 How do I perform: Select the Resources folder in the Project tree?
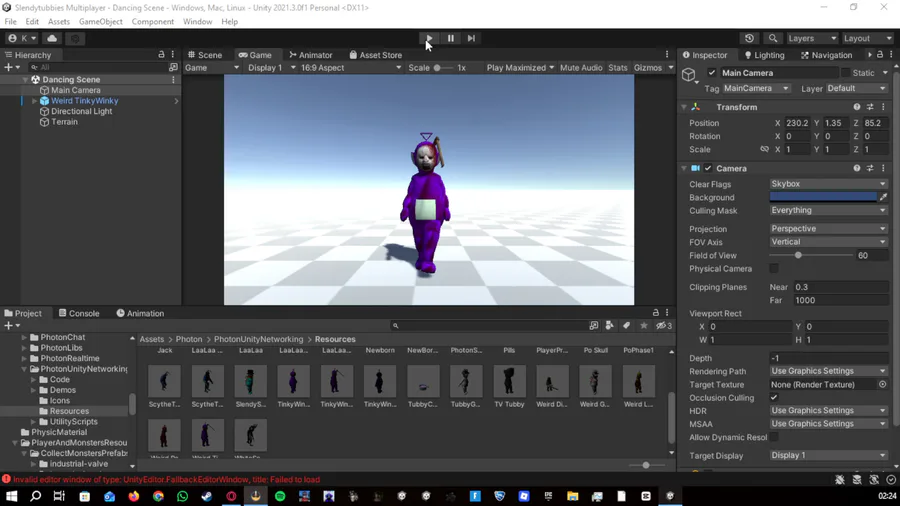click(69, 411)
